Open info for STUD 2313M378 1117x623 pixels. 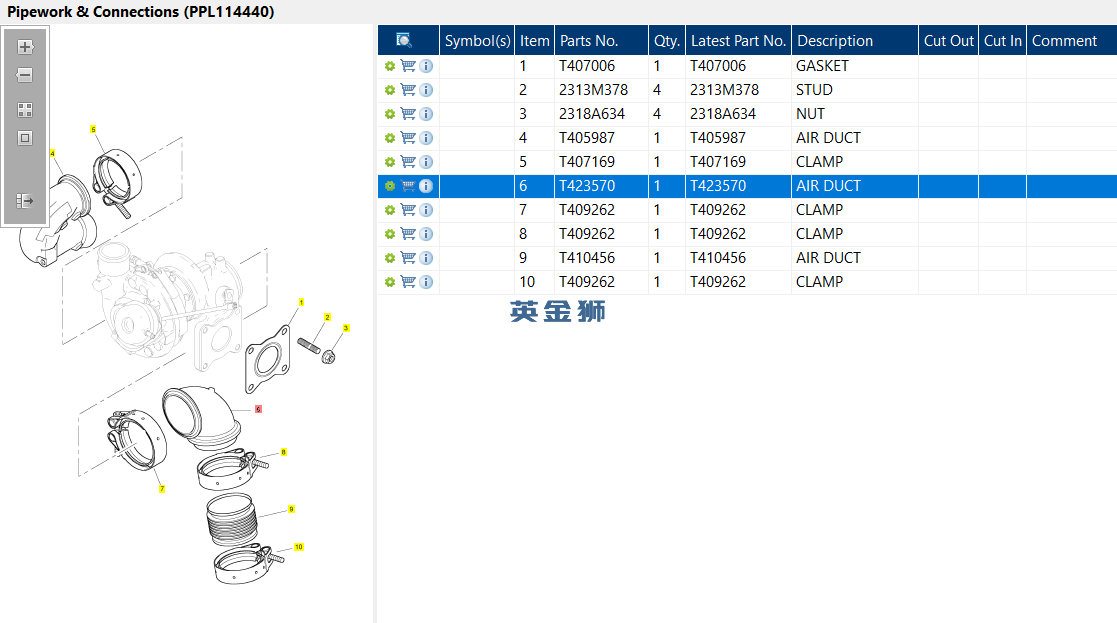pyautogui.click(x=426, y=90)
